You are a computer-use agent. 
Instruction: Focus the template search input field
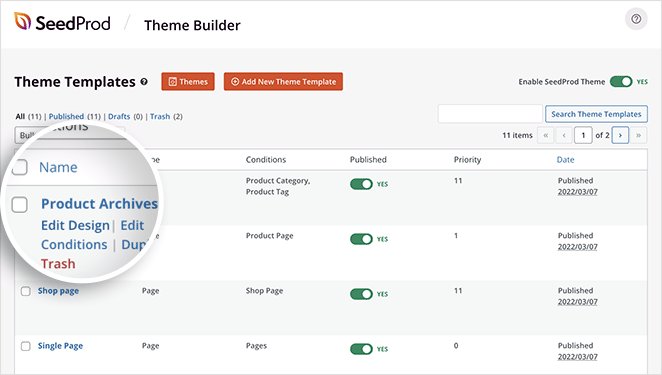490,114
